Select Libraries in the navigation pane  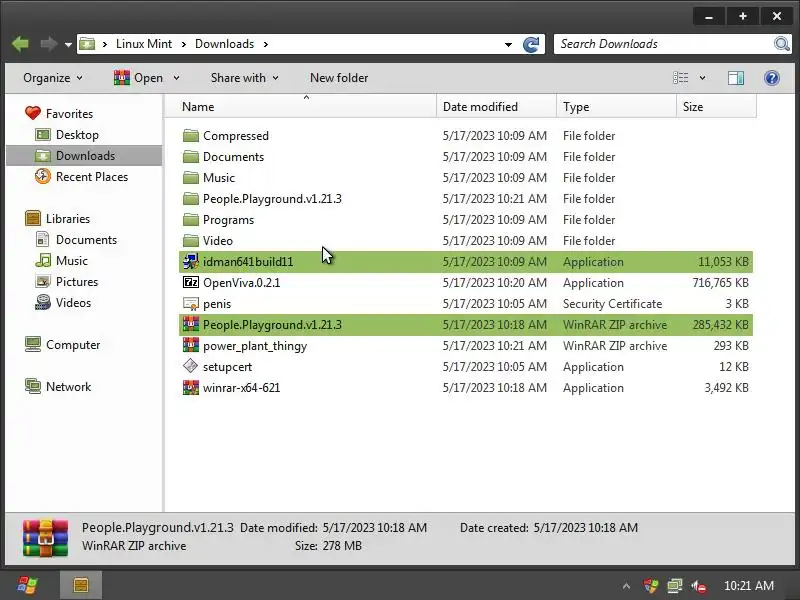coord(57,218)
